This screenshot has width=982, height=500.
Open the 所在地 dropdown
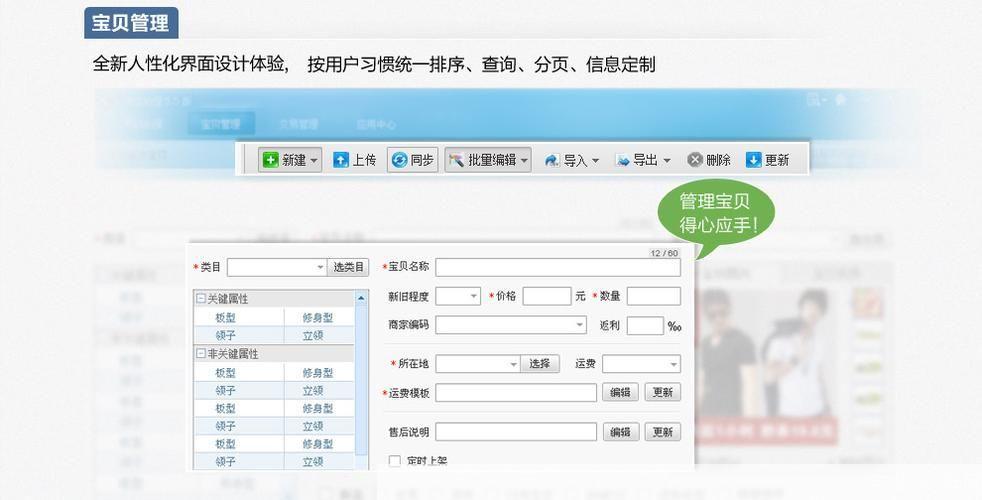pos(478,363)
